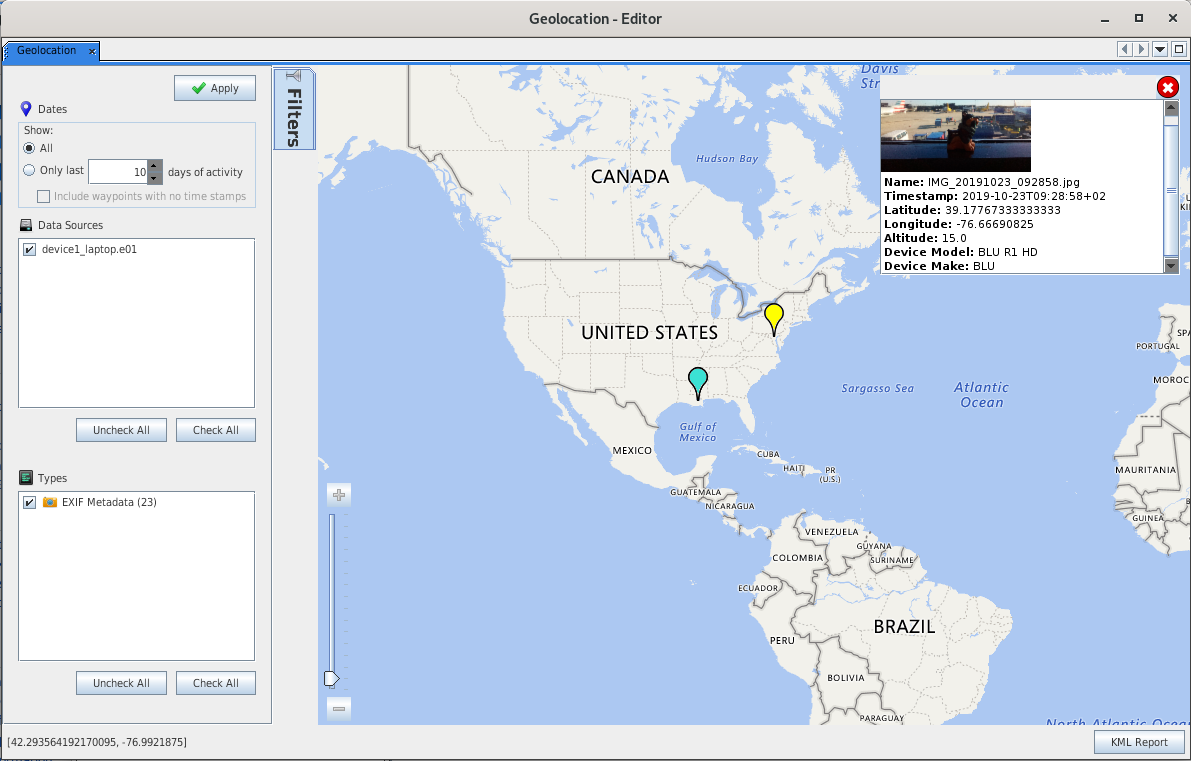Screen dimensions: 1191x761
Task: Click the map zoom slider handle
Action: click(332, 679)
